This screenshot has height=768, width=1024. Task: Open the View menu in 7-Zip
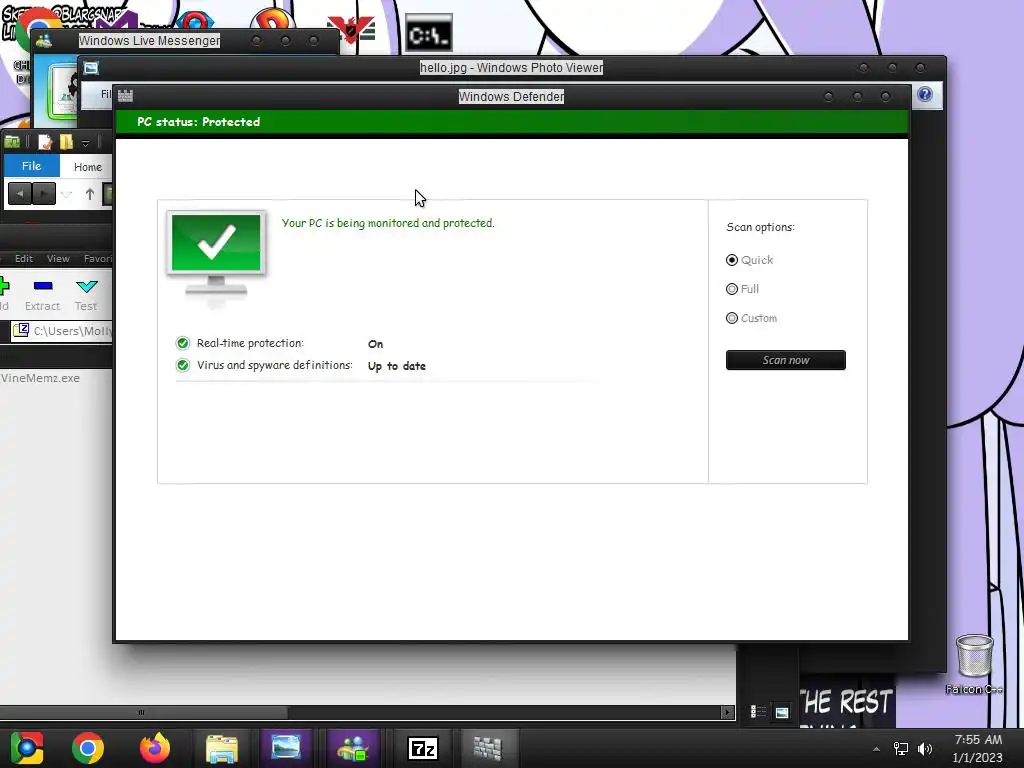tap(58, 259)
